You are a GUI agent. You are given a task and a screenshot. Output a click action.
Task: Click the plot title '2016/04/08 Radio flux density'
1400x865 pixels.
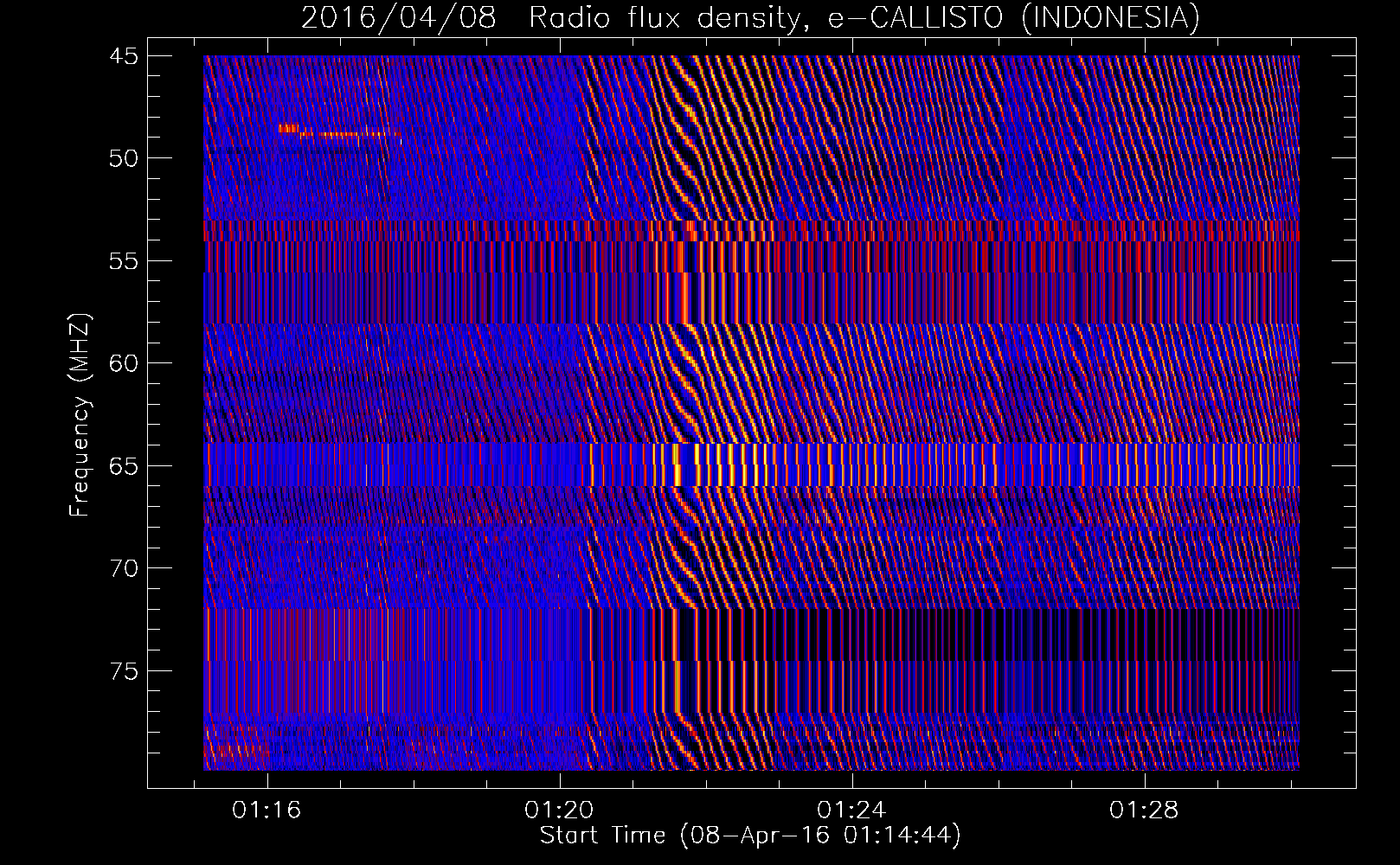point(549,17)
